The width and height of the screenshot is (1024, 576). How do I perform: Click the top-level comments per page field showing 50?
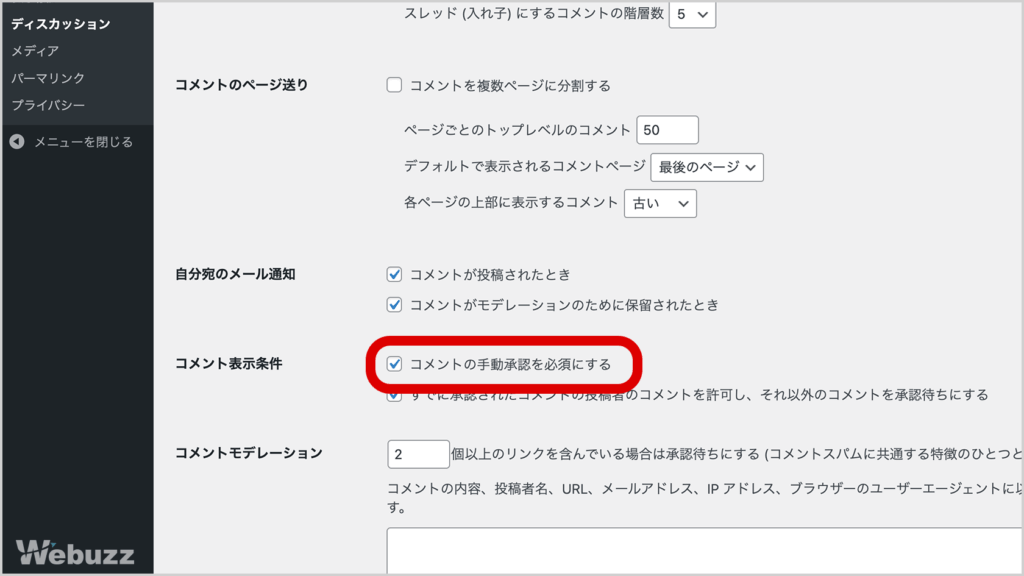coord(667,130)
